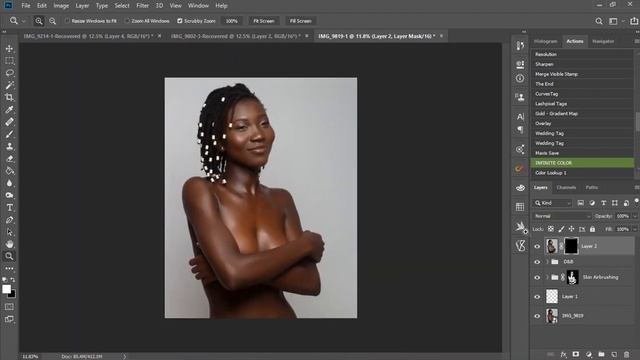Select the Magic Wand tool

(9, 85)
